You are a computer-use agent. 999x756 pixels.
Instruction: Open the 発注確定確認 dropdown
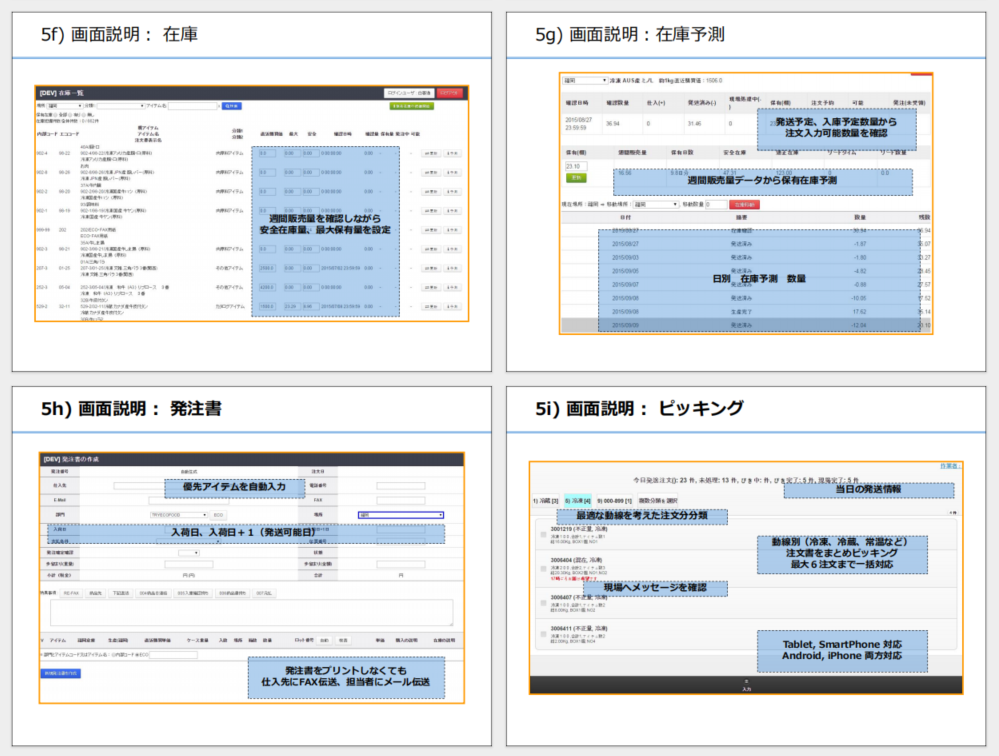point(189,553)
